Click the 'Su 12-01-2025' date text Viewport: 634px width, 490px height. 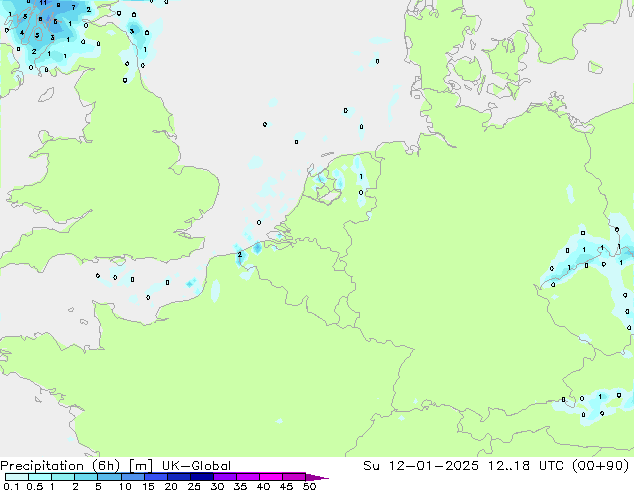(421, 466)
